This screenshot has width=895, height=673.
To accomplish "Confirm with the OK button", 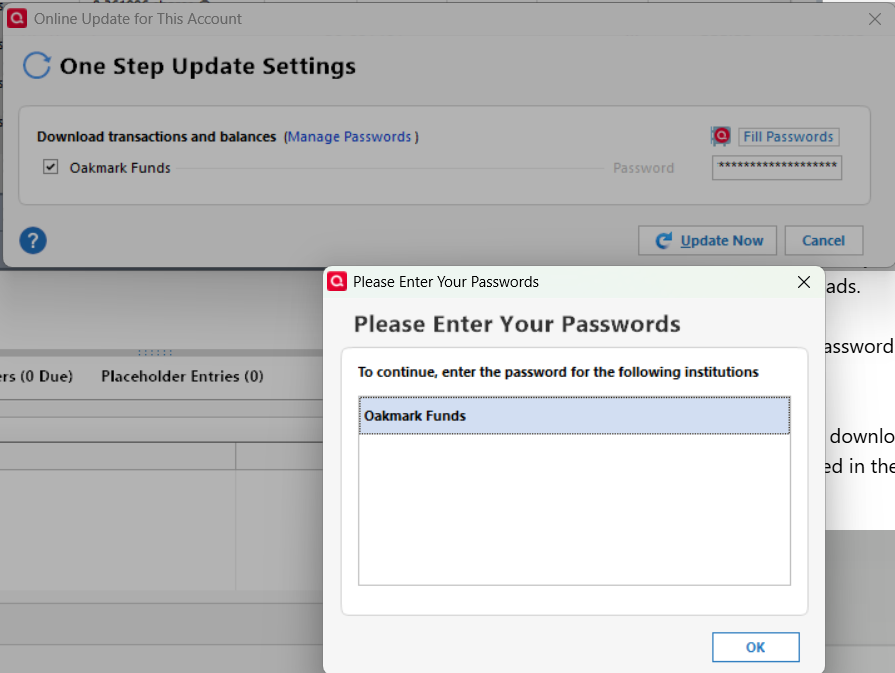I will click(755, 647).
